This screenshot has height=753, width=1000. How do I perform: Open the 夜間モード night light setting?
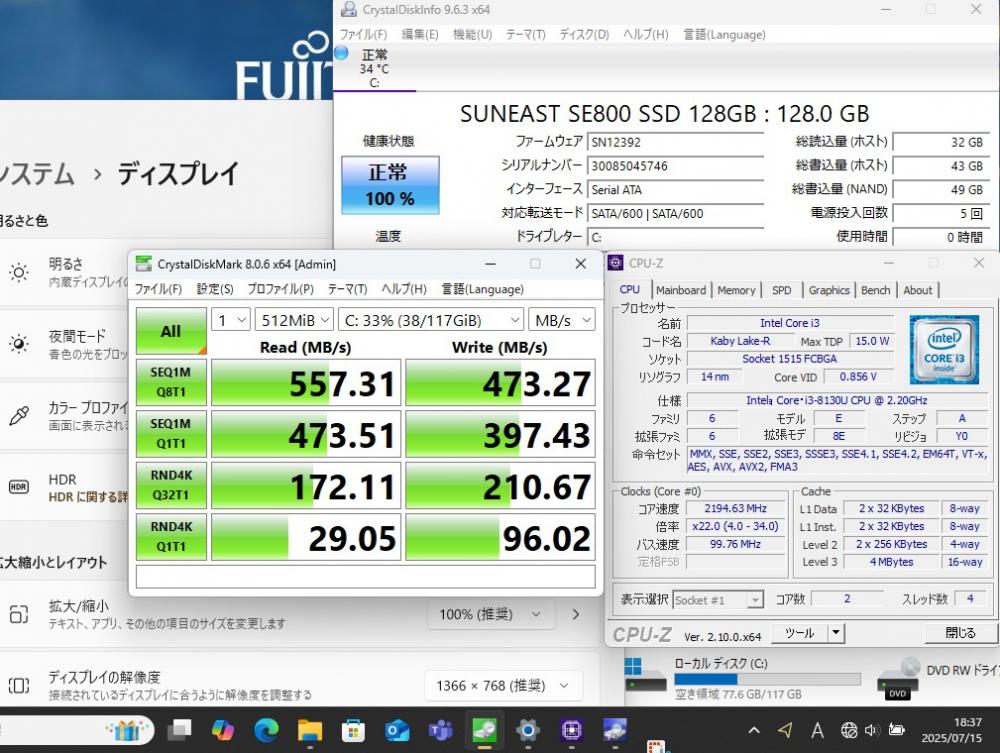[64, 344]
